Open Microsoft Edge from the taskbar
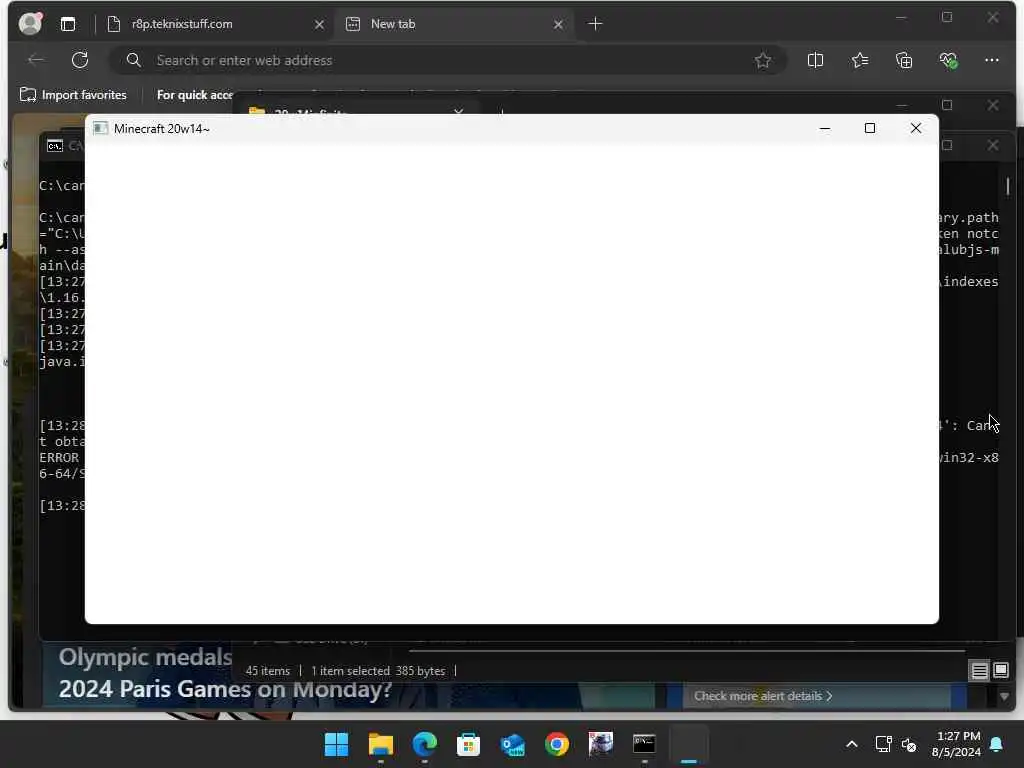The height and width of the screenshot is (768, 1024). [x=424, y=744]
